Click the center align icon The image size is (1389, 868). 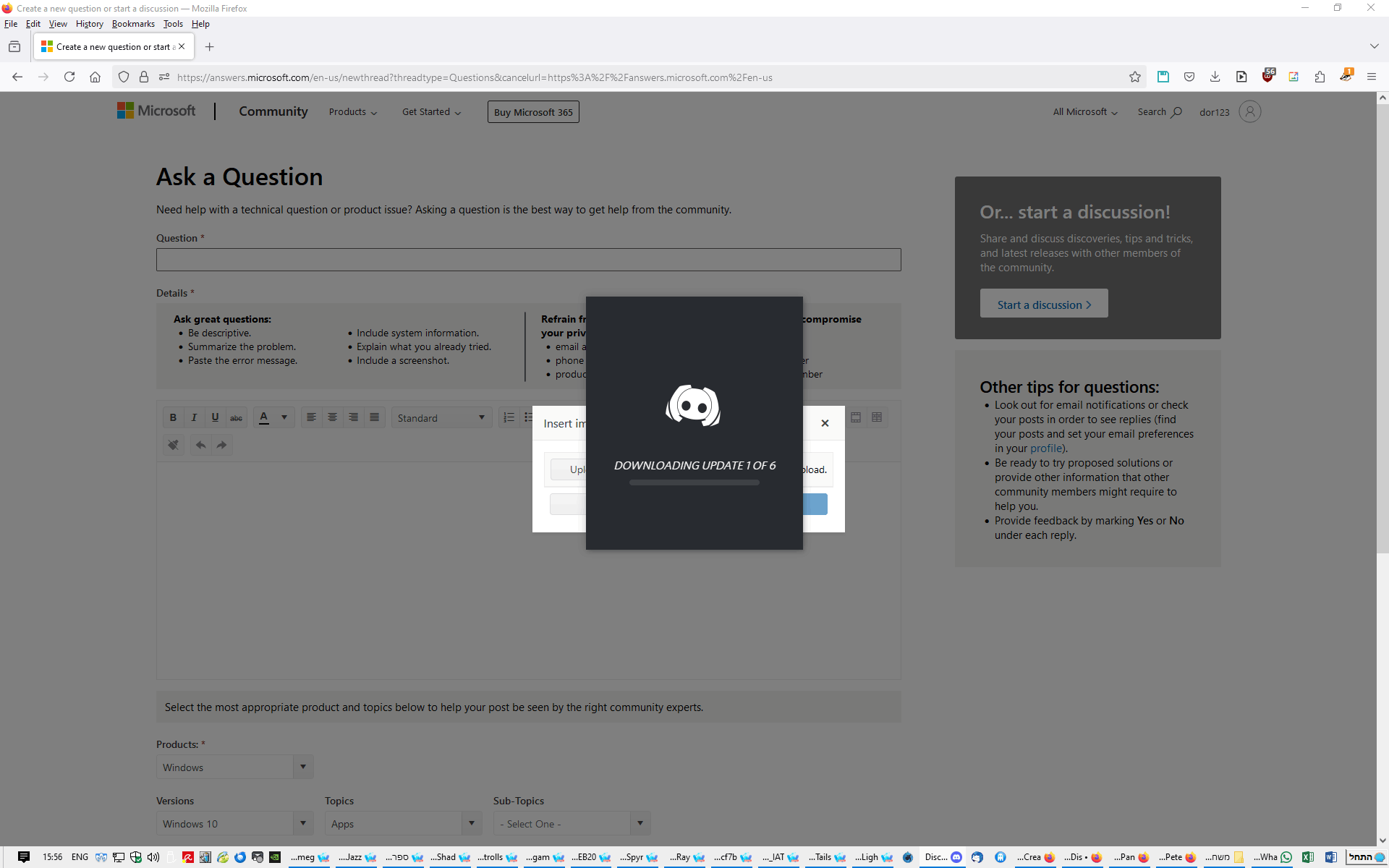332,417
